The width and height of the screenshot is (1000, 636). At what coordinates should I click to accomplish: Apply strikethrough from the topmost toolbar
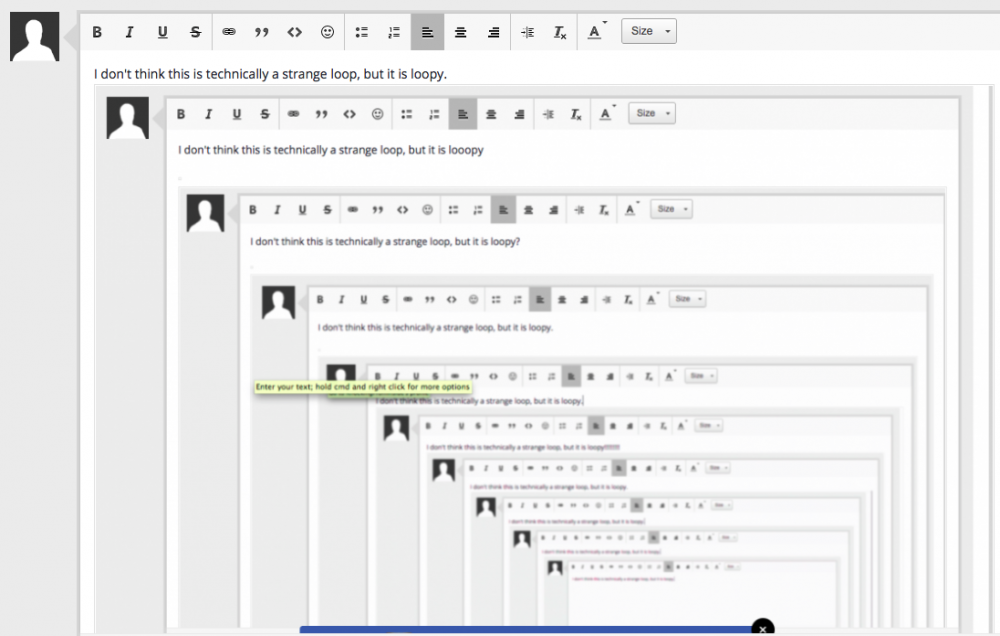coord(195,32)
